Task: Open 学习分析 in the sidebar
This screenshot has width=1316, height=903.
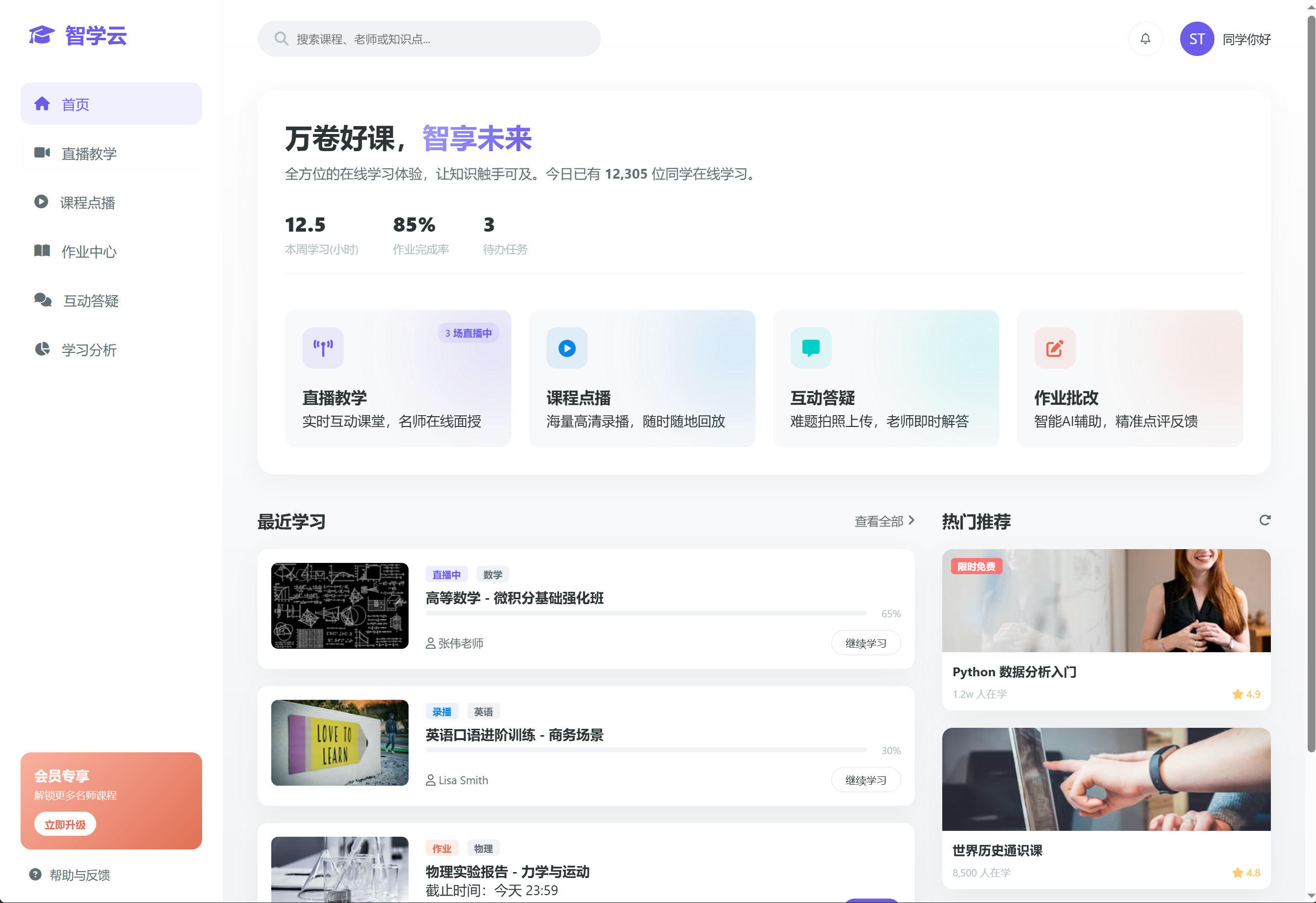Action: pos(111,349)
